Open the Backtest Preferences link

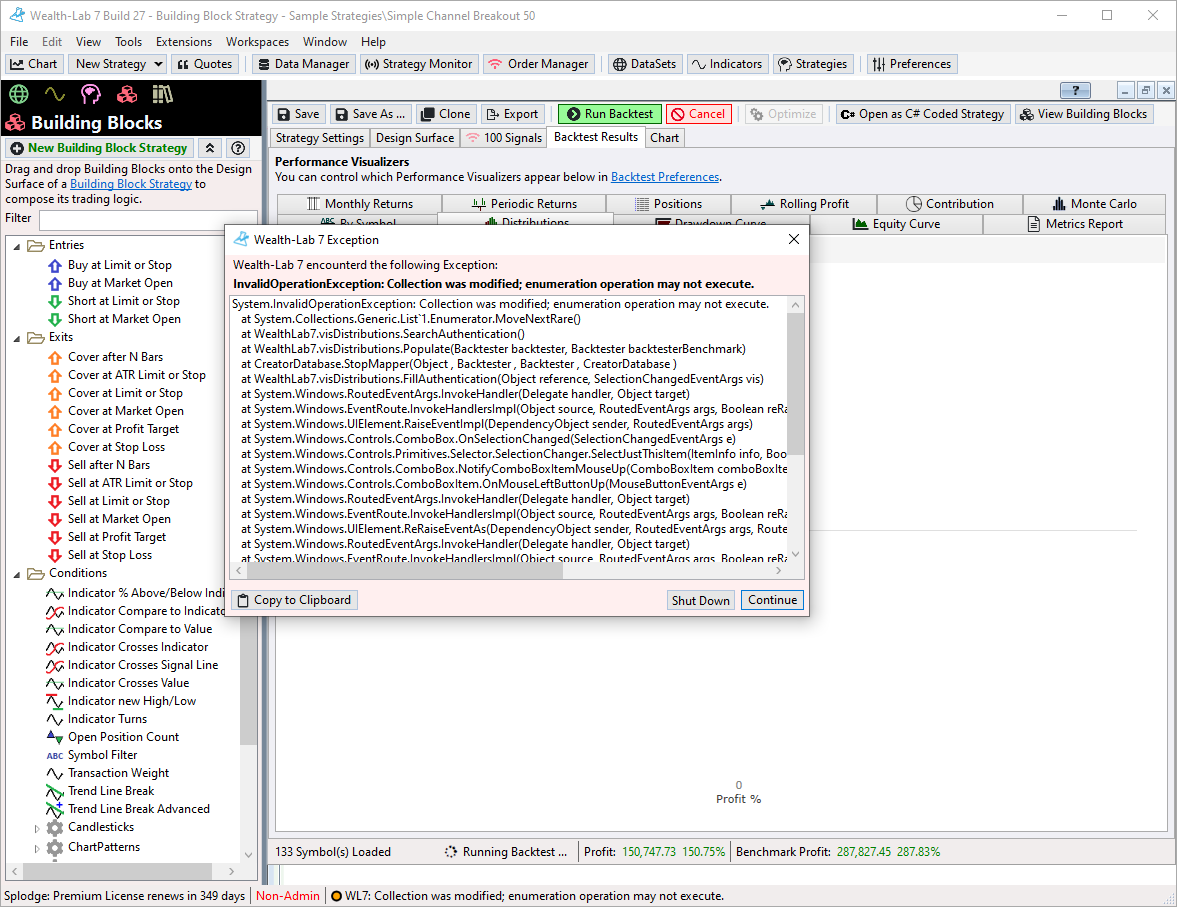tap(664, 177)
